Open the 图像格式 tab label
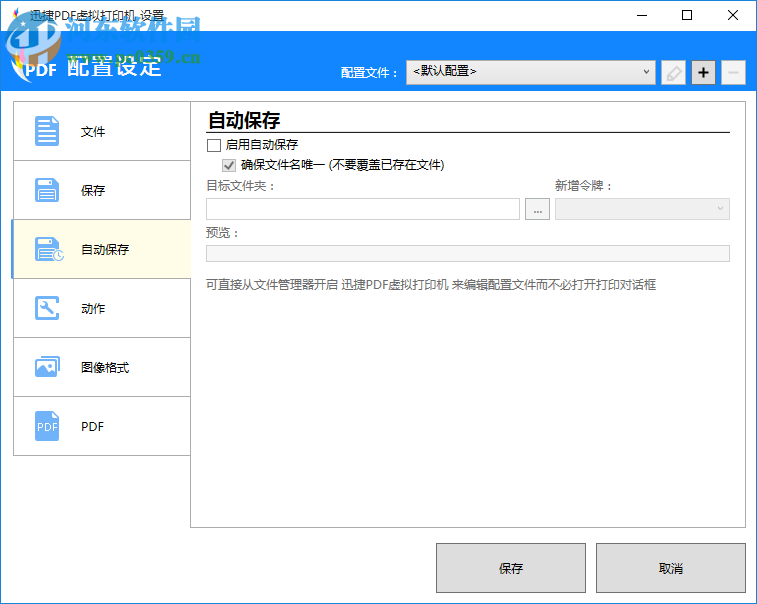 (105, 367)
